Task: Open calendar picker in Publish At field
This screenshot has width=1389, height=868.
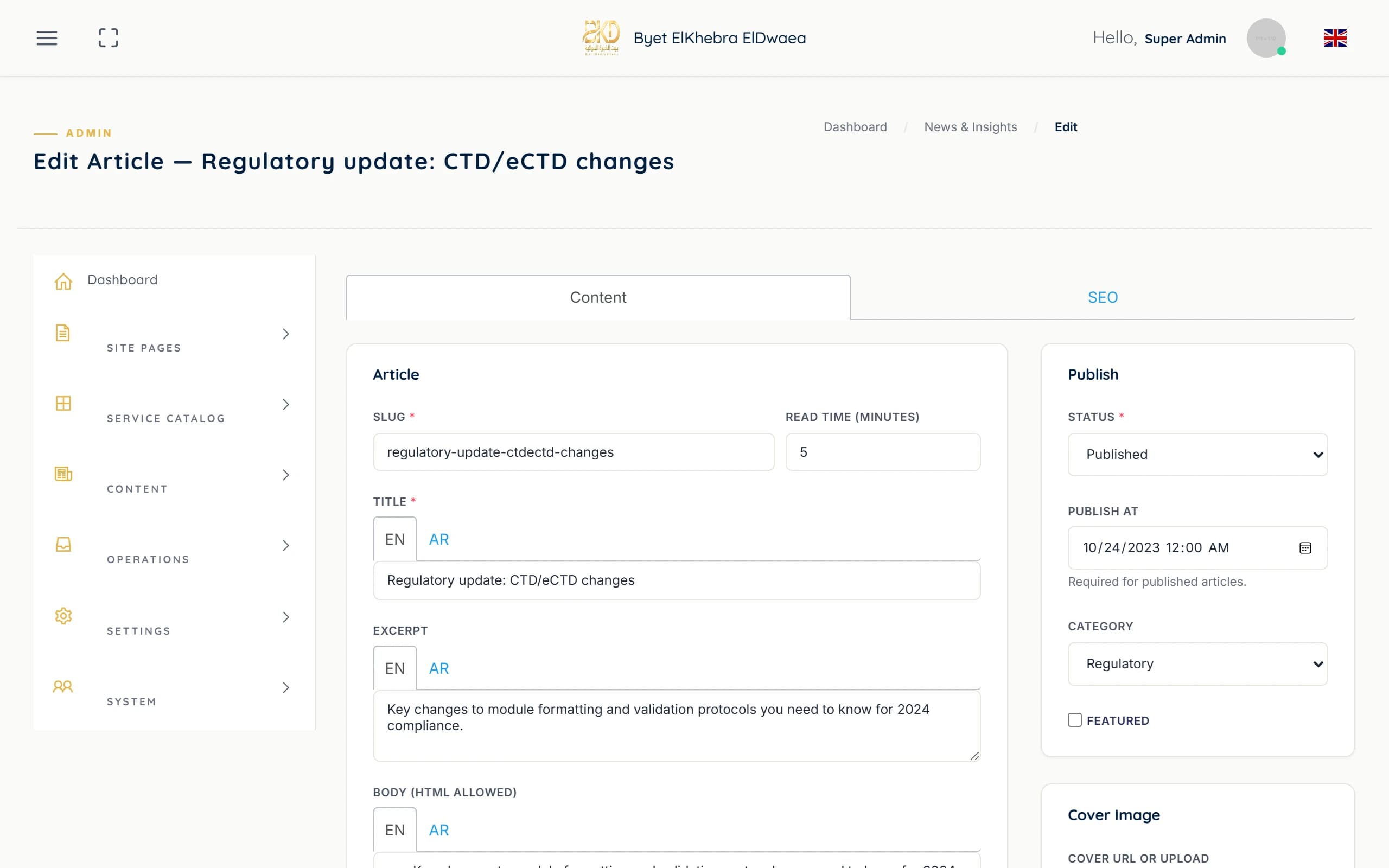Action: click(1305, 548)
